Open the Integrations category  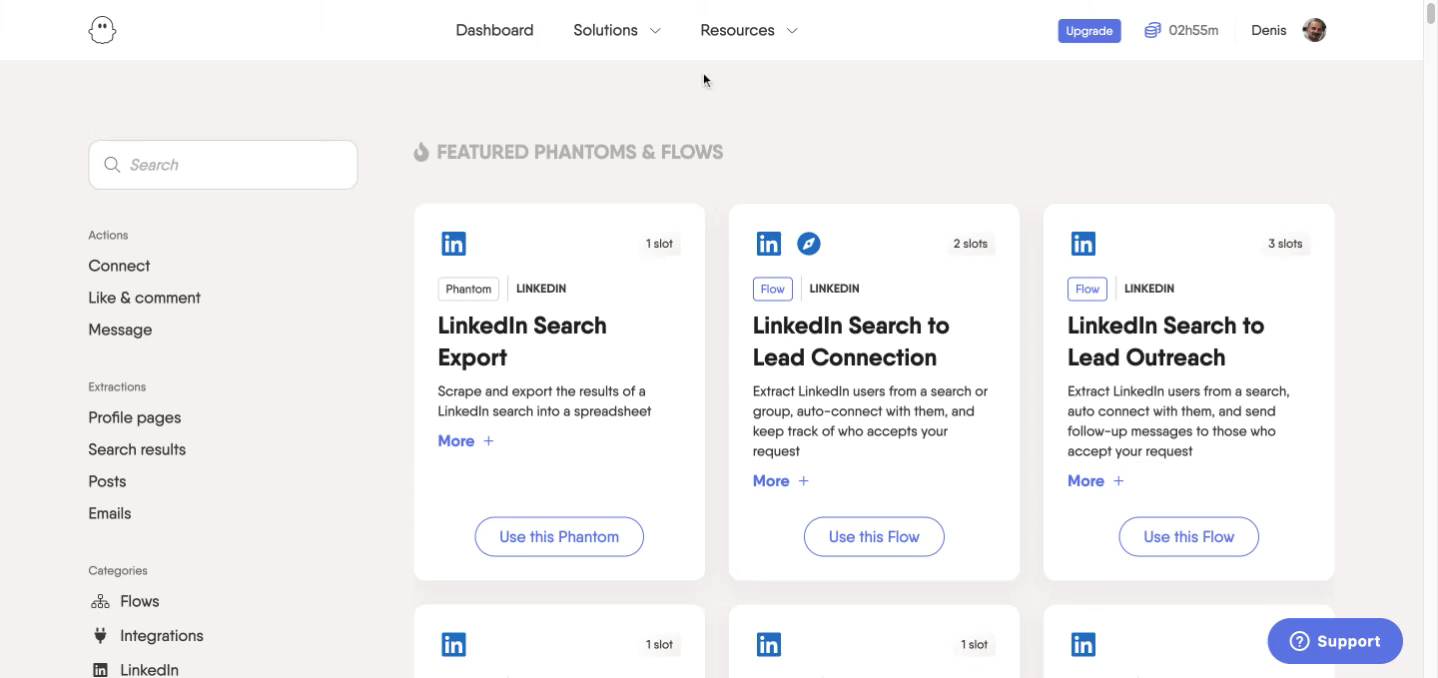pyautogui.click(x=161, y=636)
